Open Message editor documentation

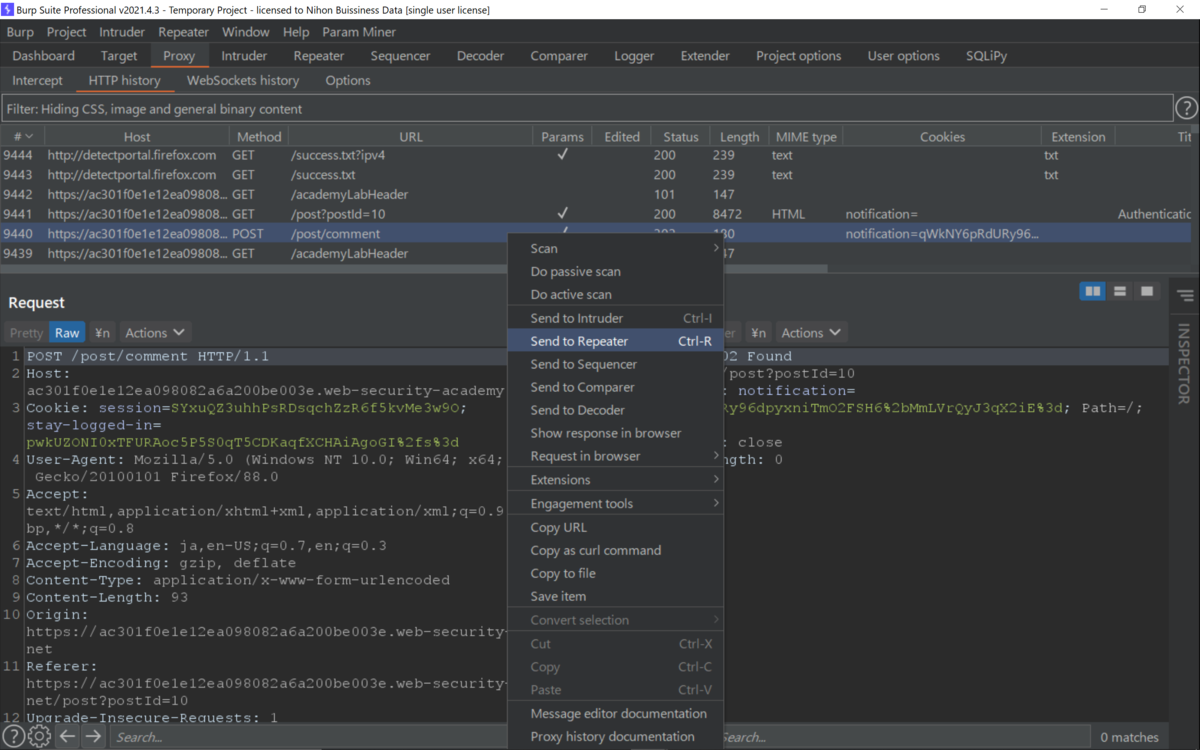[x=616, y=713]
